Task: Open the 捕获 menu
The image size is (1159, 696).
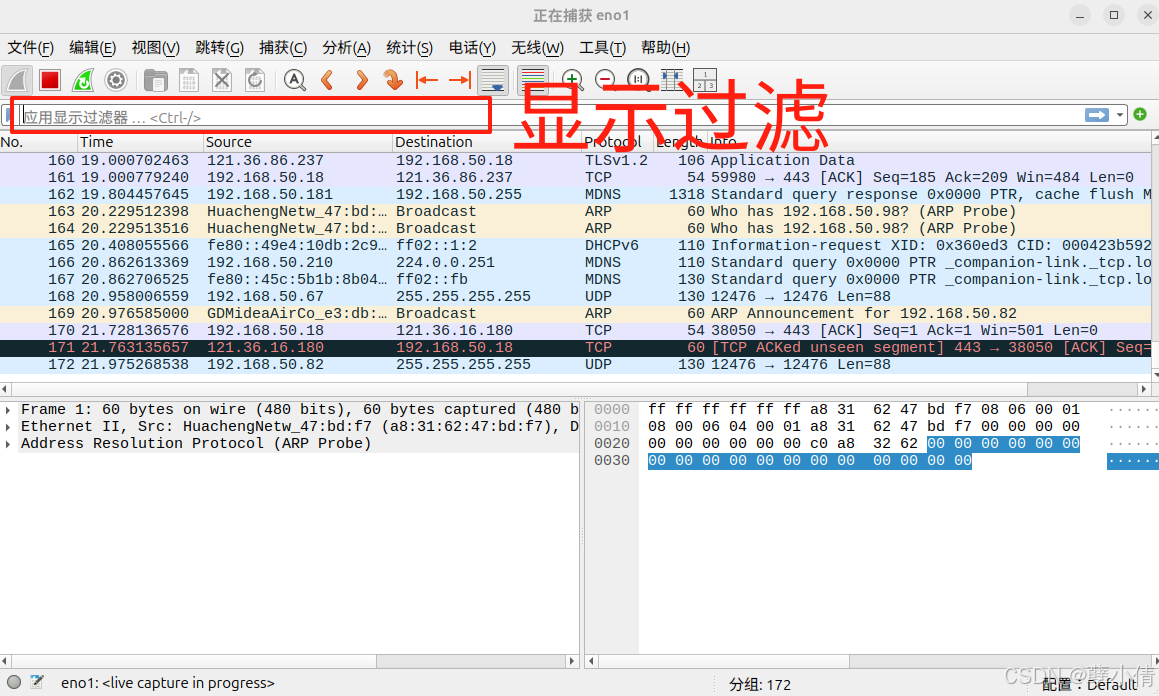Action: click(x=283, y=47)
